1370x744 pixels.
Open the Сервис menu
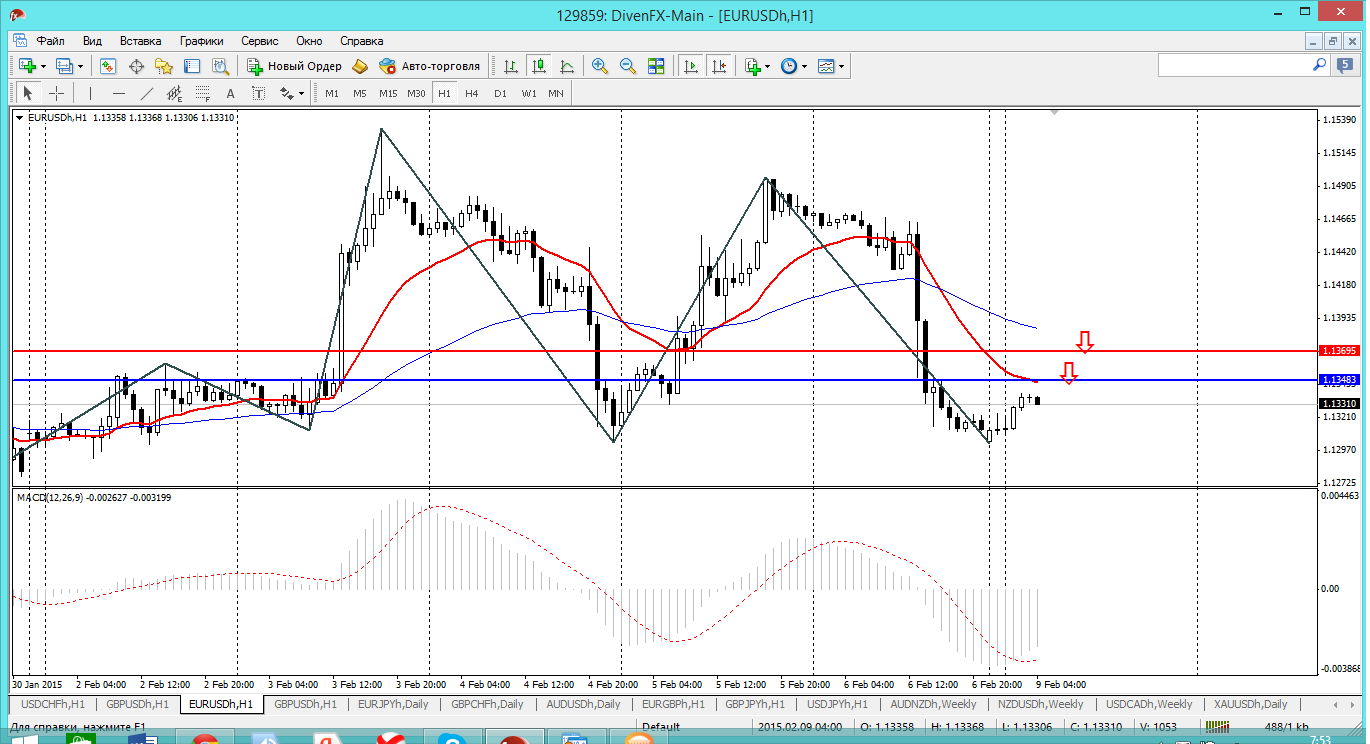[x=260, y=41]
